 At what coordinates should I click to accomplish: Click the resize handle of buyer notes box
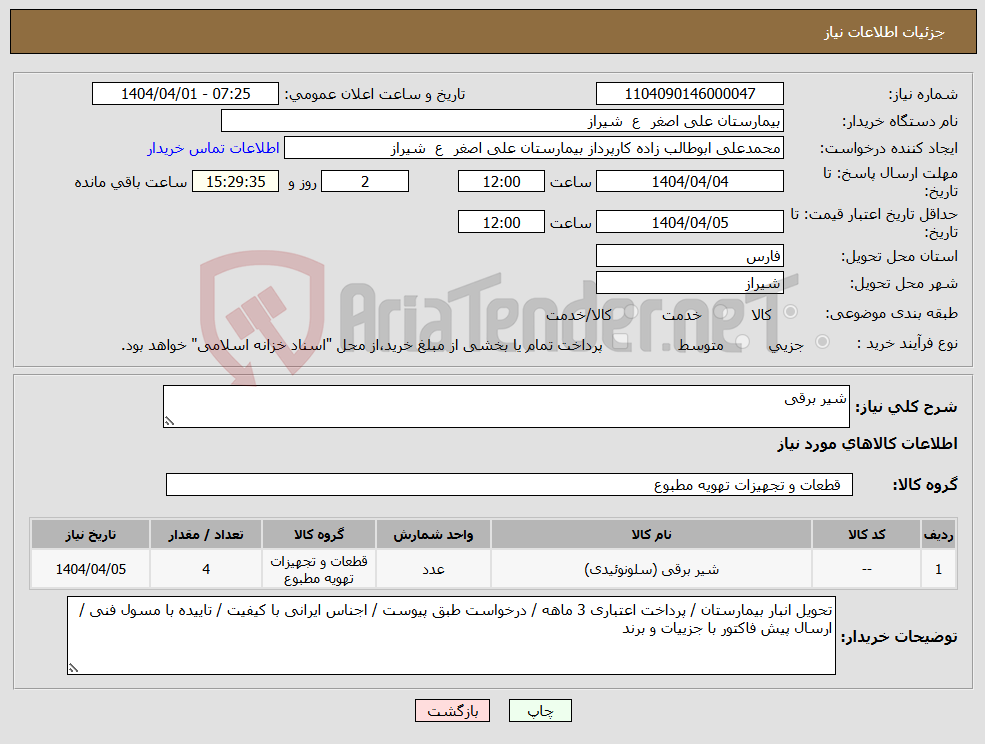pos(73,669)
